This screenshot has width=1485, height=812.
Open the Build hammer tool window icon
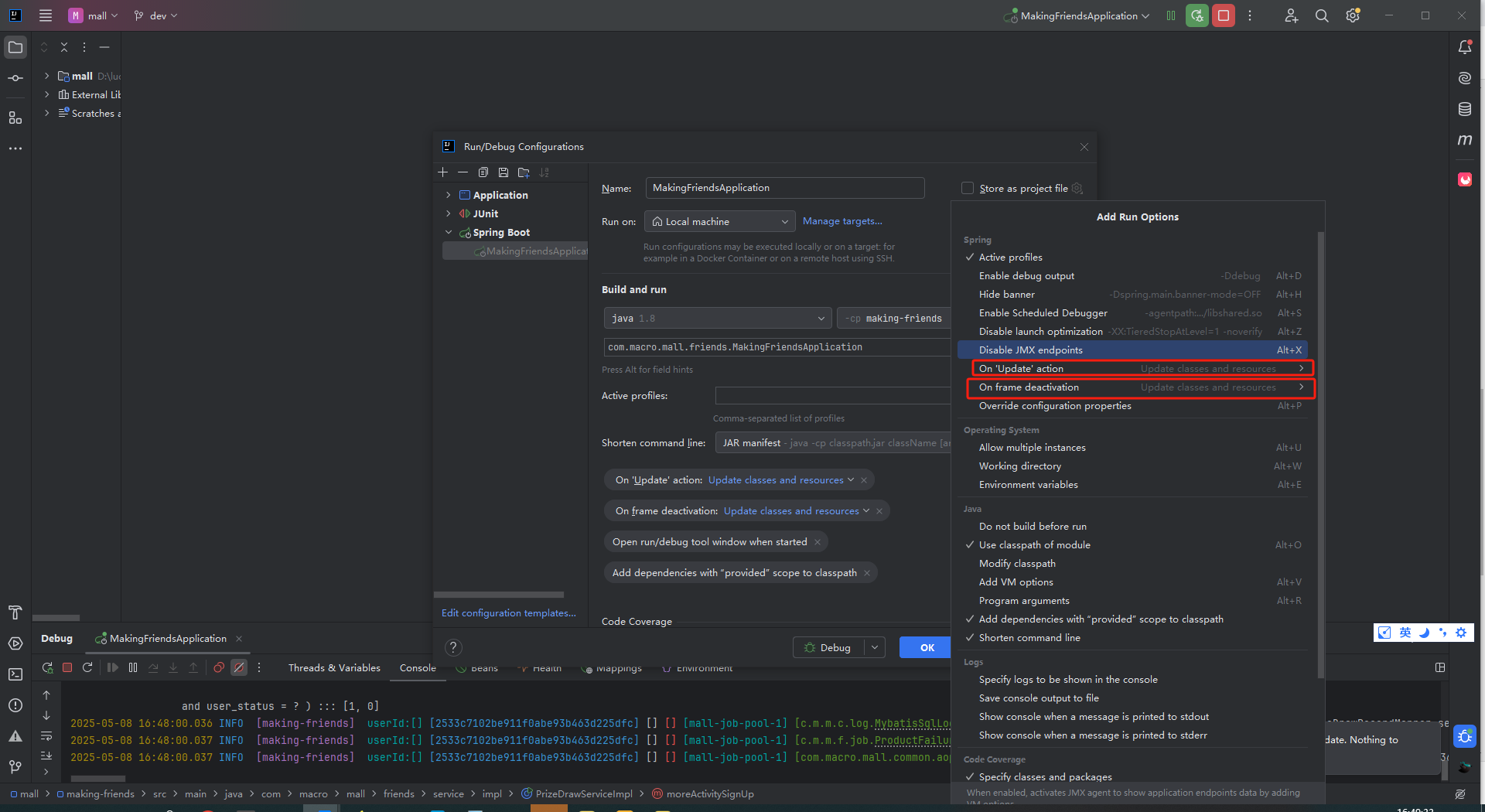coord(15,612)
